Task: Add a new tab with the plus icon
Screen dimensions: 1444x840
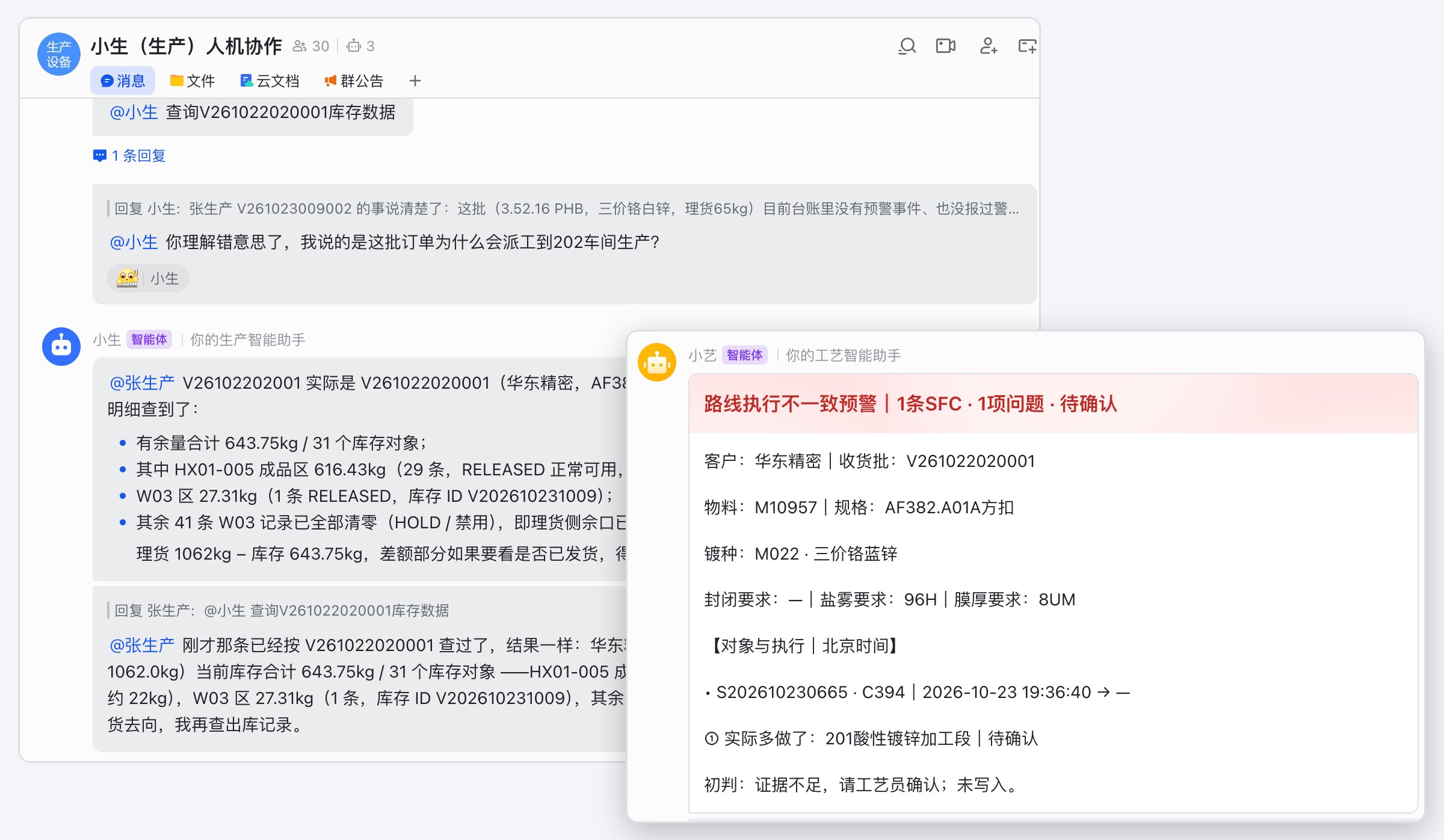Action: (x=415, y=81)
